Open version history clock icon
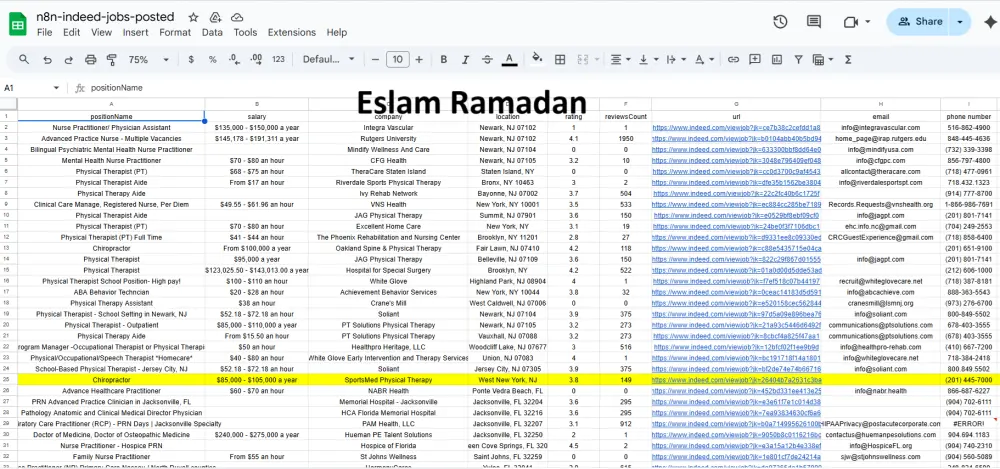This screenshot has width=1000, height=469. click(x=780, y=22)
